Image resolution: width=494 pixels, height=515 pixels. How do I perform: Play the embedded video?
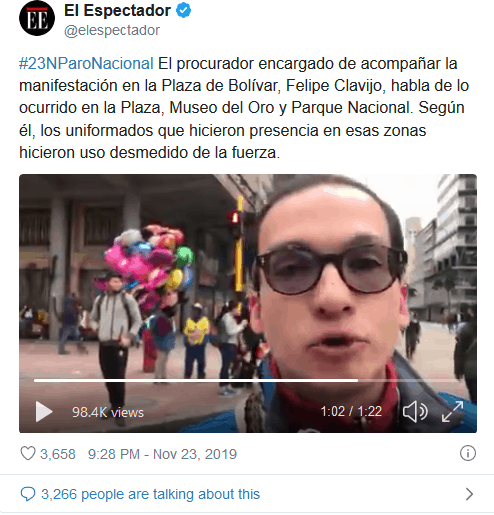point(44,412)
